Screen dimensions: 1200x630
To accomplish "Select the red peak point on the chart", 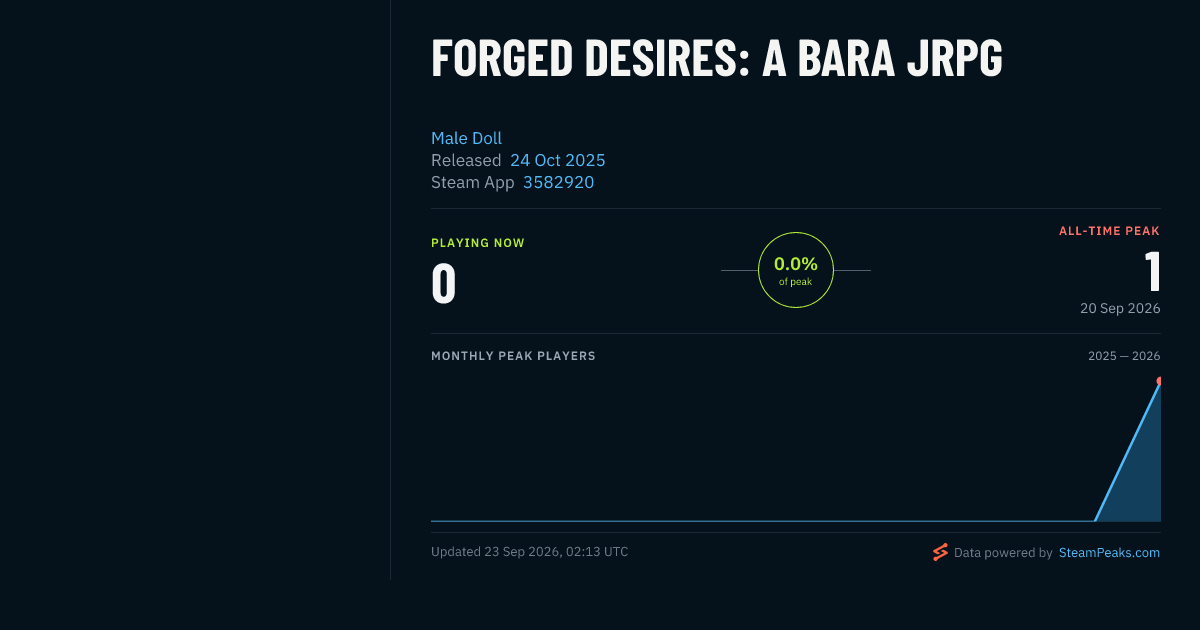I will tap(1159, 381).
